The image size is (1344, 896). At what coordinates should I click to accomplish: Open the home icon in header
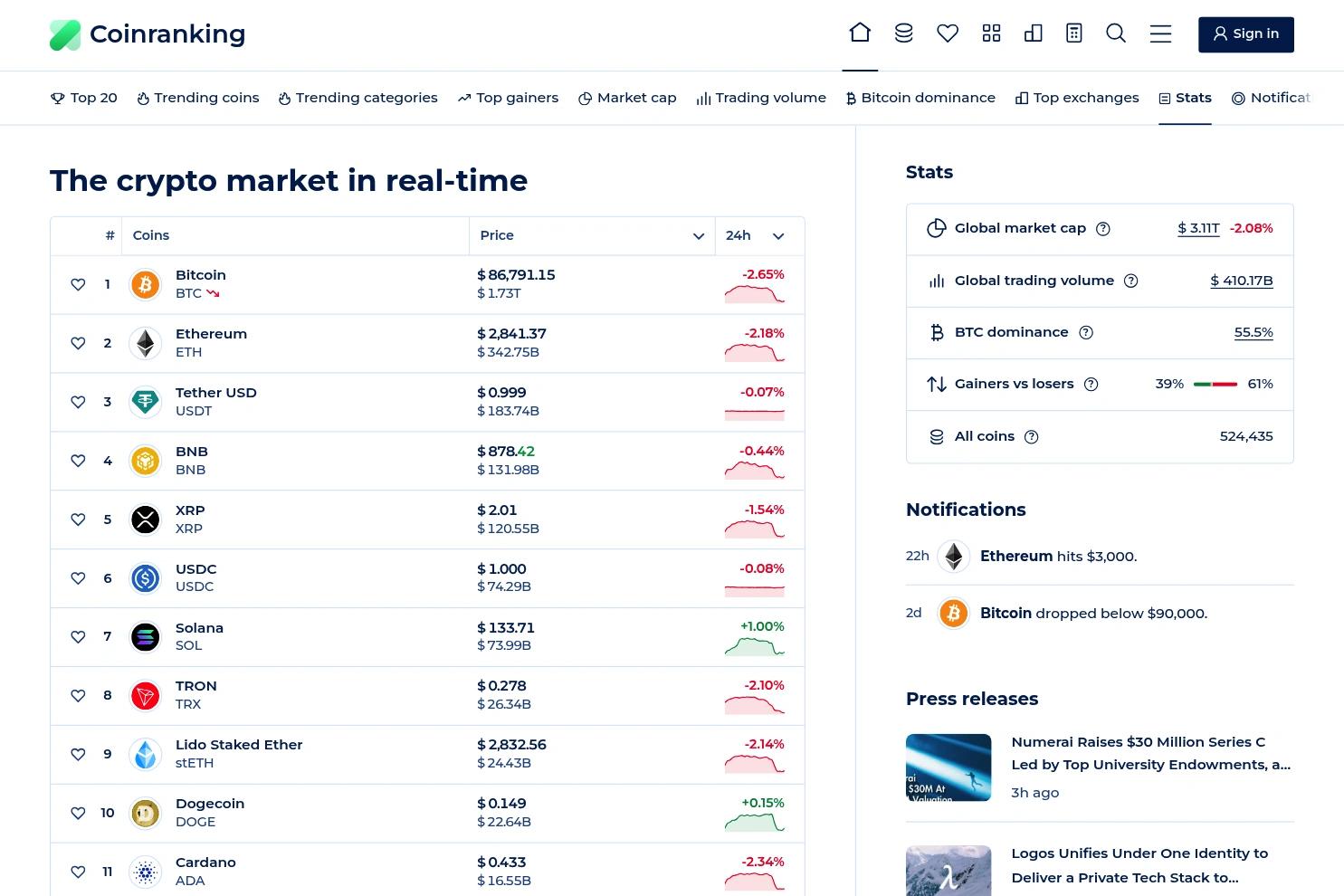[860, 33]
